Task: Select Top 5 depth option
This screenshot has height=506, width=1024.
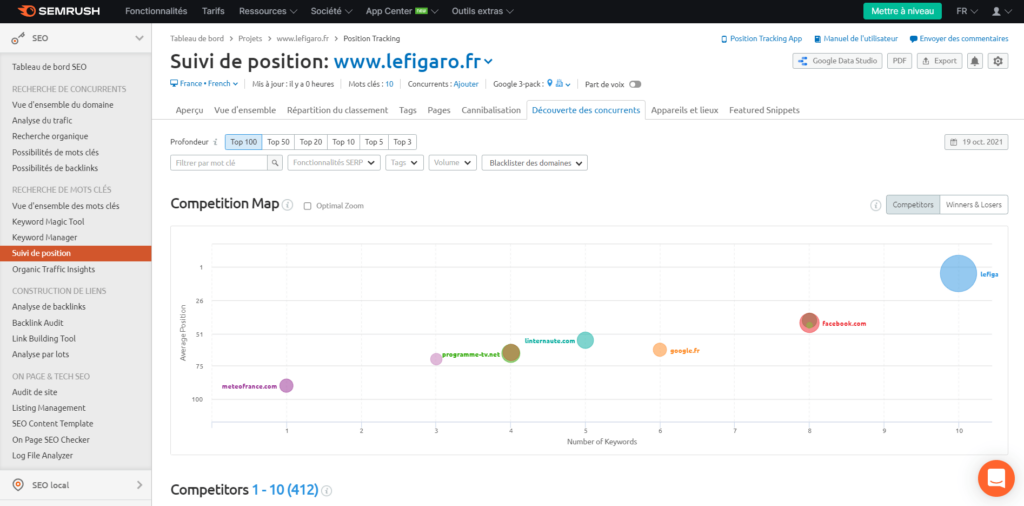Action: pyautogui.click(x=374, y=142)
